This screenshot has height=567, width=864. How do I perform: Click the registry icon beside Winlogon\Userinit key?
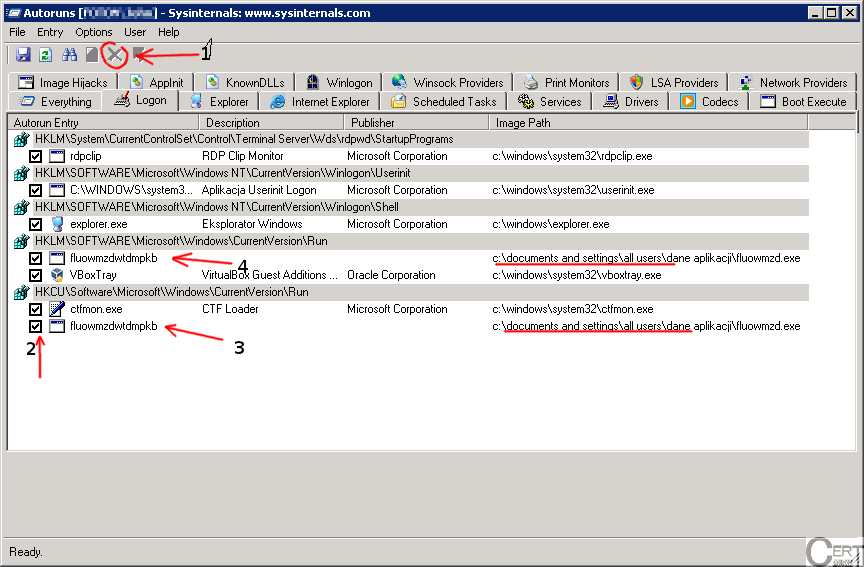click(21, 174)
